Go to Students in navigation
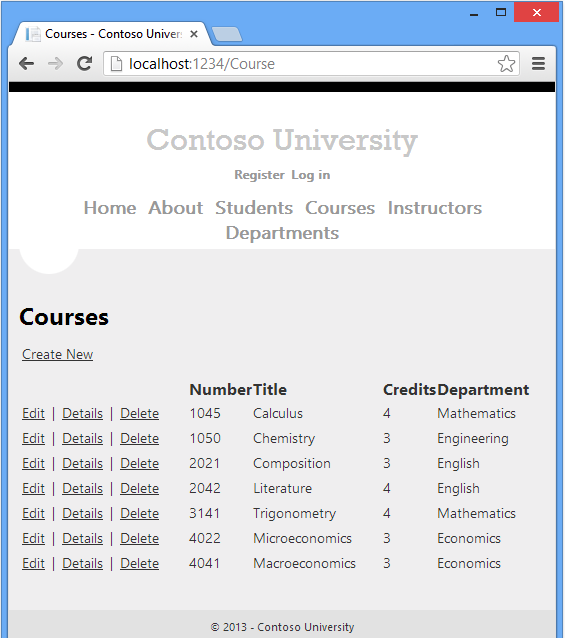This screenshot has height=638, width=565. pos(254,208)
